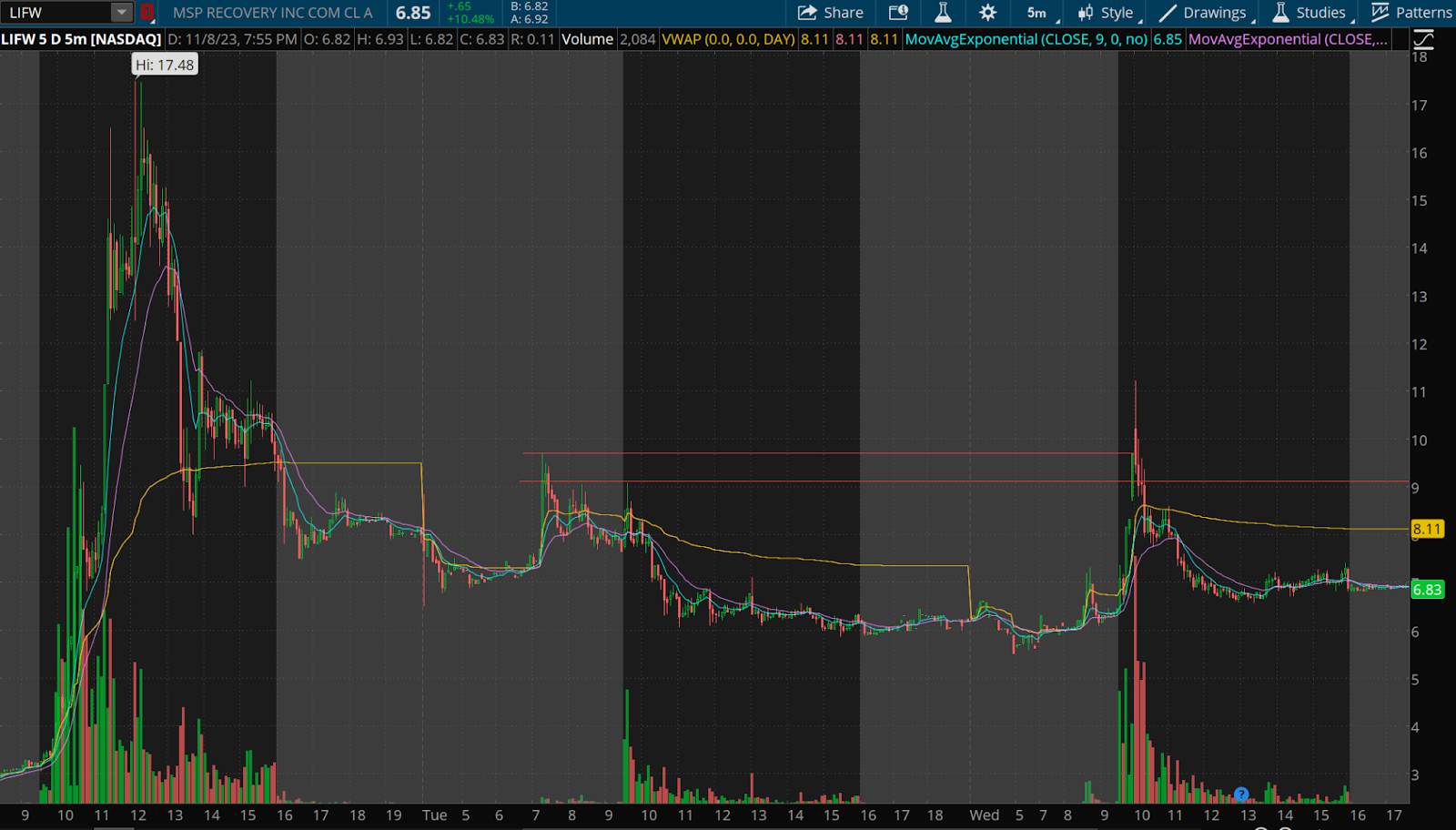Click the LIFW 5 D 5m [NASDAQ] chart title
This screenshot has height=830, width=1456.
(x=81, y=39)
